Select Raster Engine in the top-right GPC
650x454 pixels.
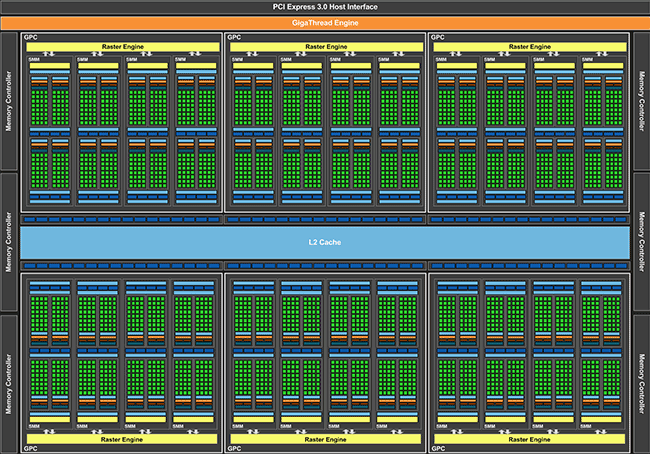pyautogui.click(x=529, y=46)
